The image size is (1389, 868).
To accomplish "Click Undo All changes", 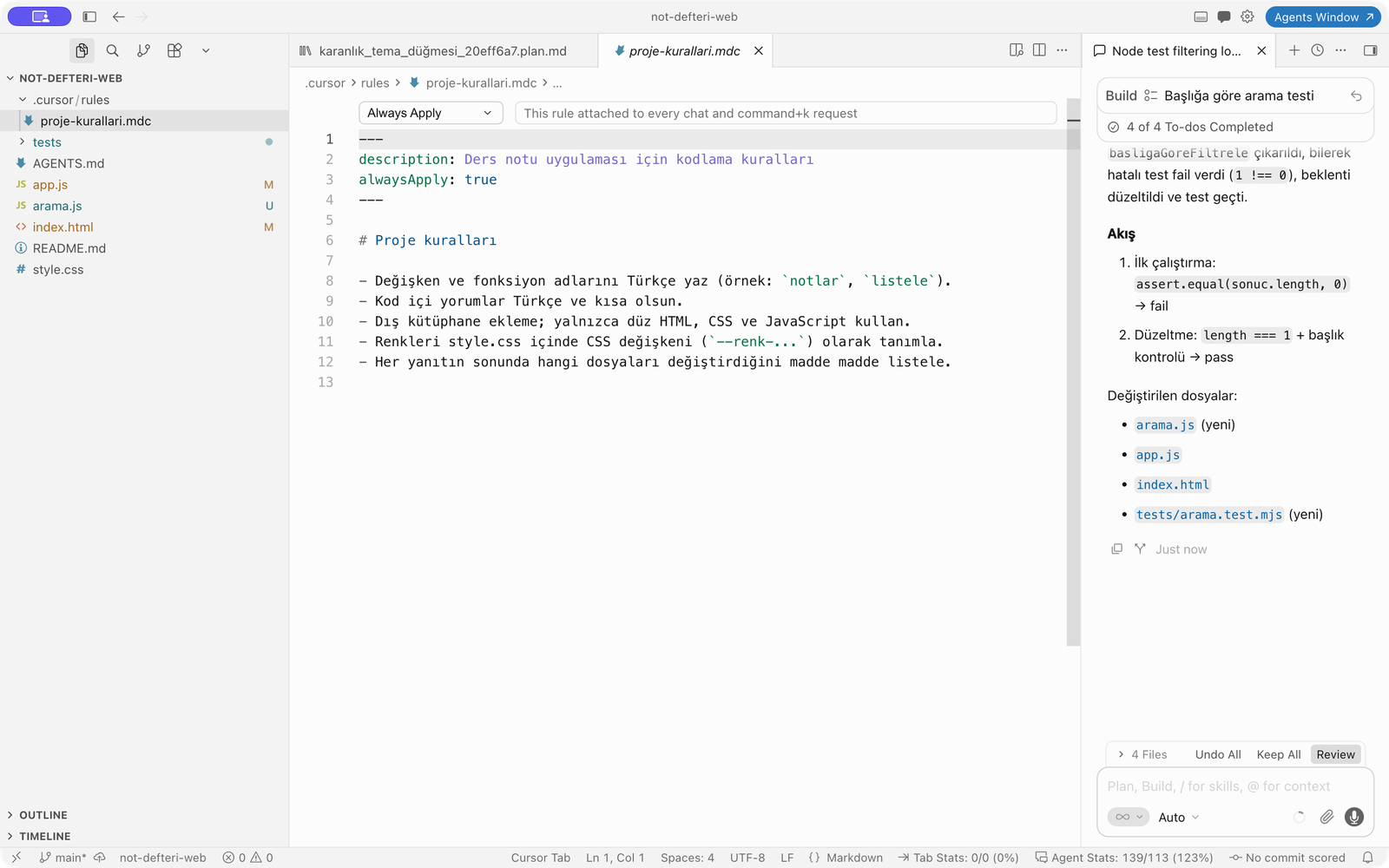I will pos(1218,754).
